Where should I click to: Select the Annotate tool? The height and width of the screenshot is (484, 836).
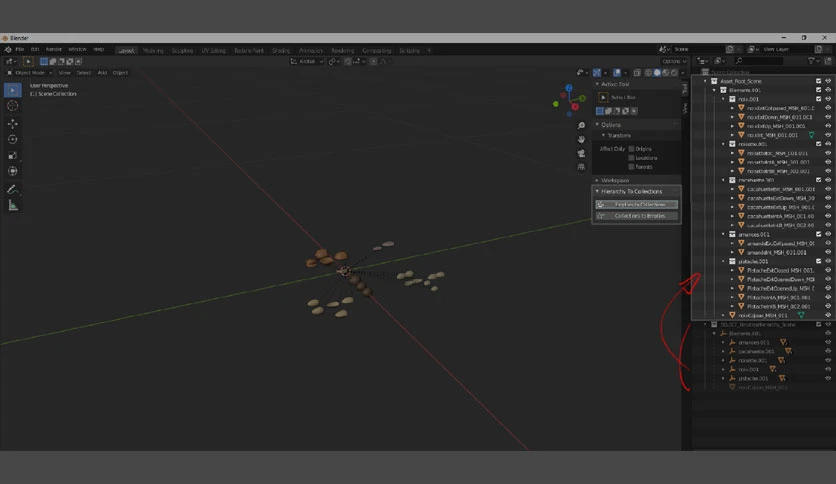[x=13, y=189]
